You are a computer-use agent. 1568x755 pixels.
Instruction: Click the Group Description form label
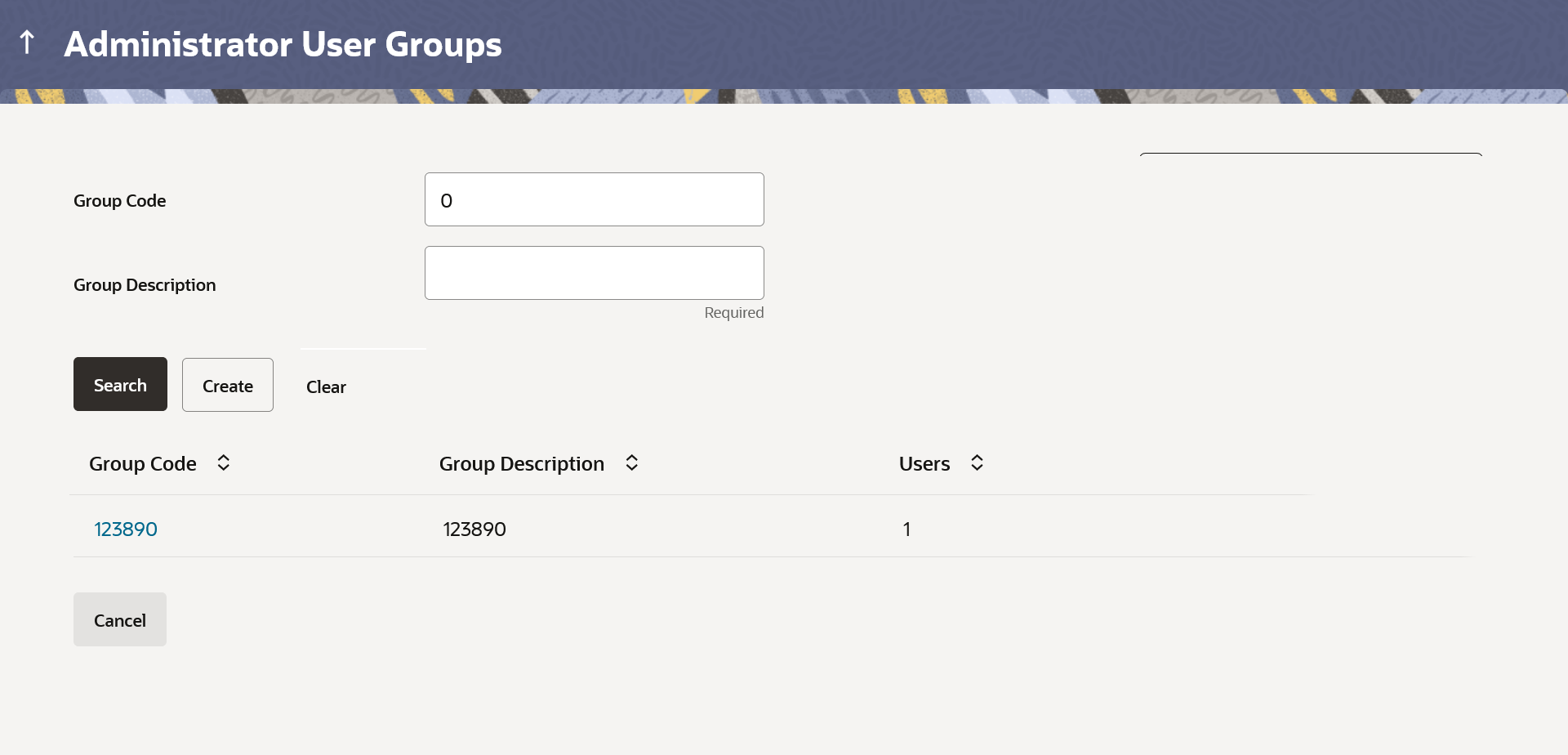[x=145, y=285]
